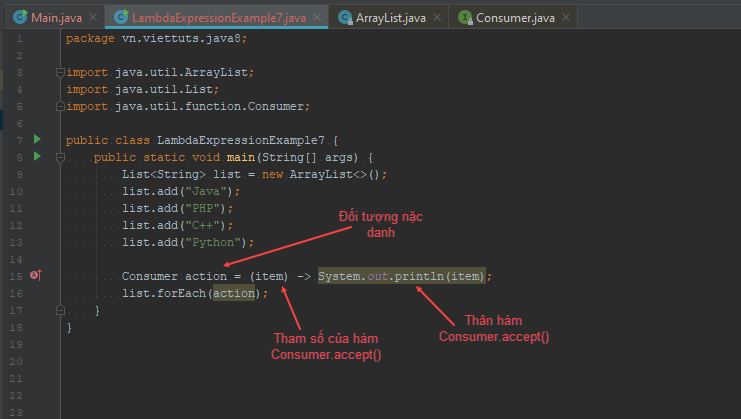Click the gutter marker icon on line 15

coord(36,275)
